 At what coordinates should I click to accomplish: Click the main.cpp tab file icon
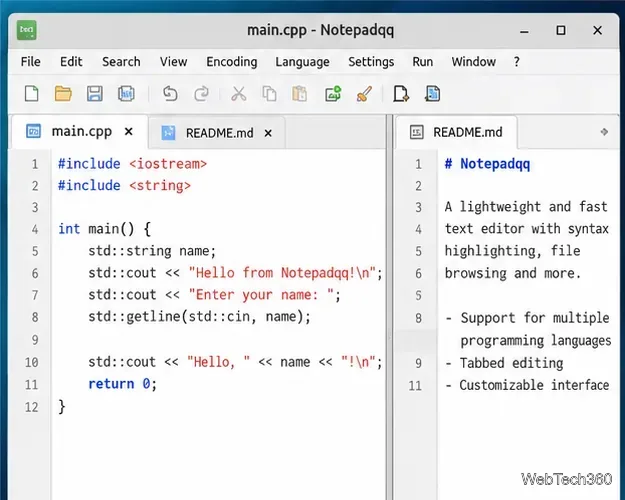tap(33, 131)
